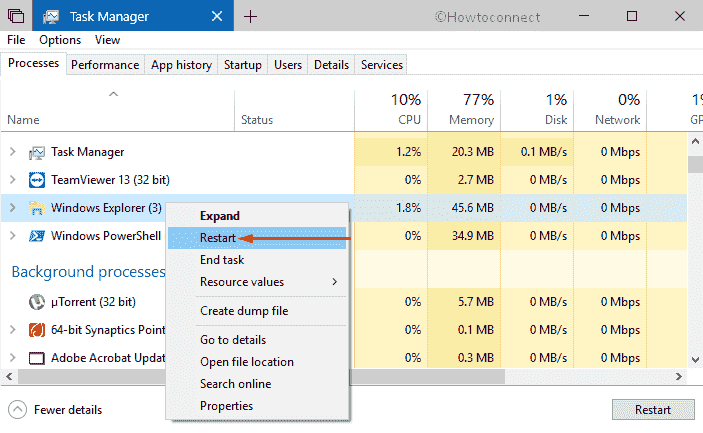Open the Resource values submenu arrow
This screenshot has width=703, height=433.
(x=334, y=281)
